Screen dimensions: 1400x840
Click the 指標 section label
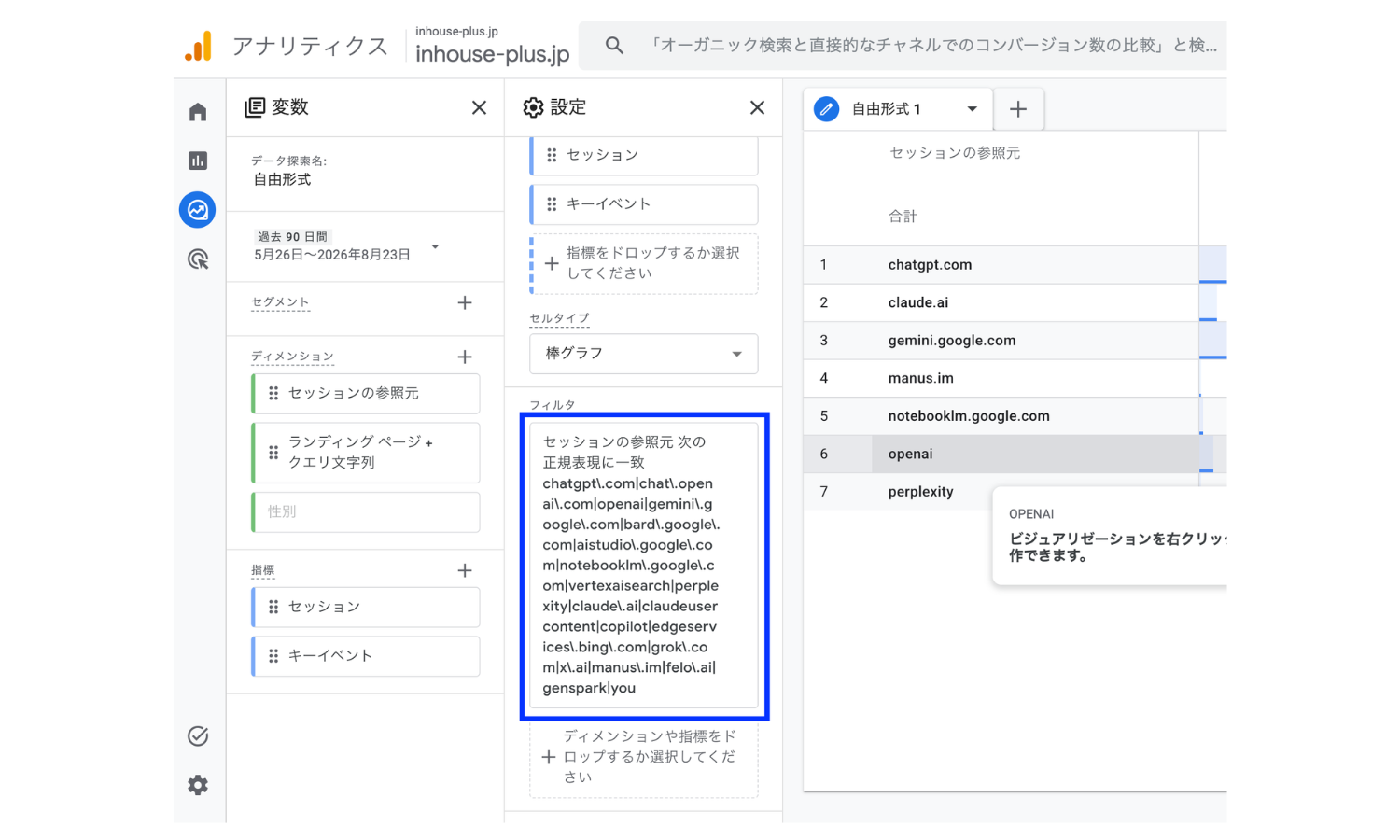(x=262, y=570)
